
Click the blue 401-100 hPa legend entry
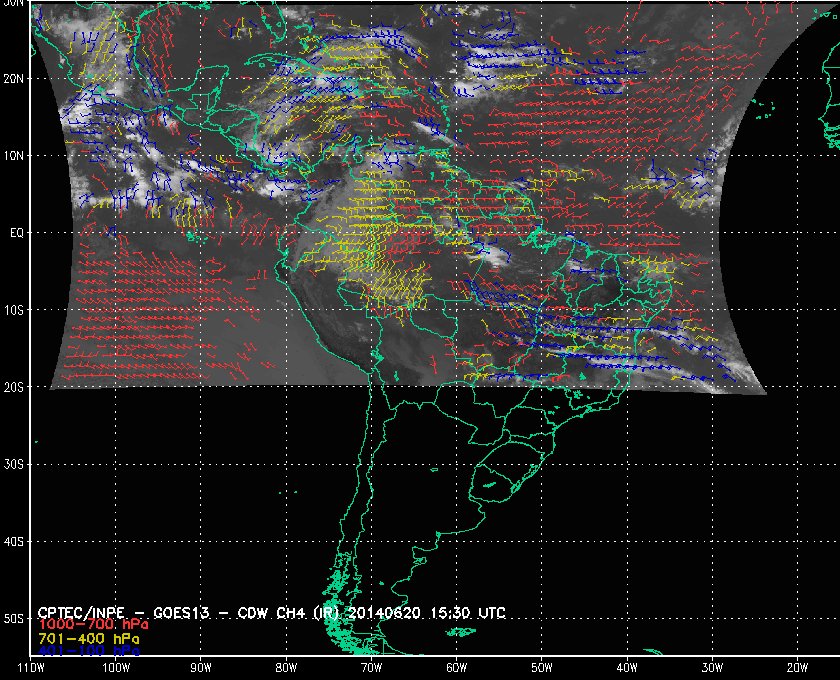pos(88,650)
